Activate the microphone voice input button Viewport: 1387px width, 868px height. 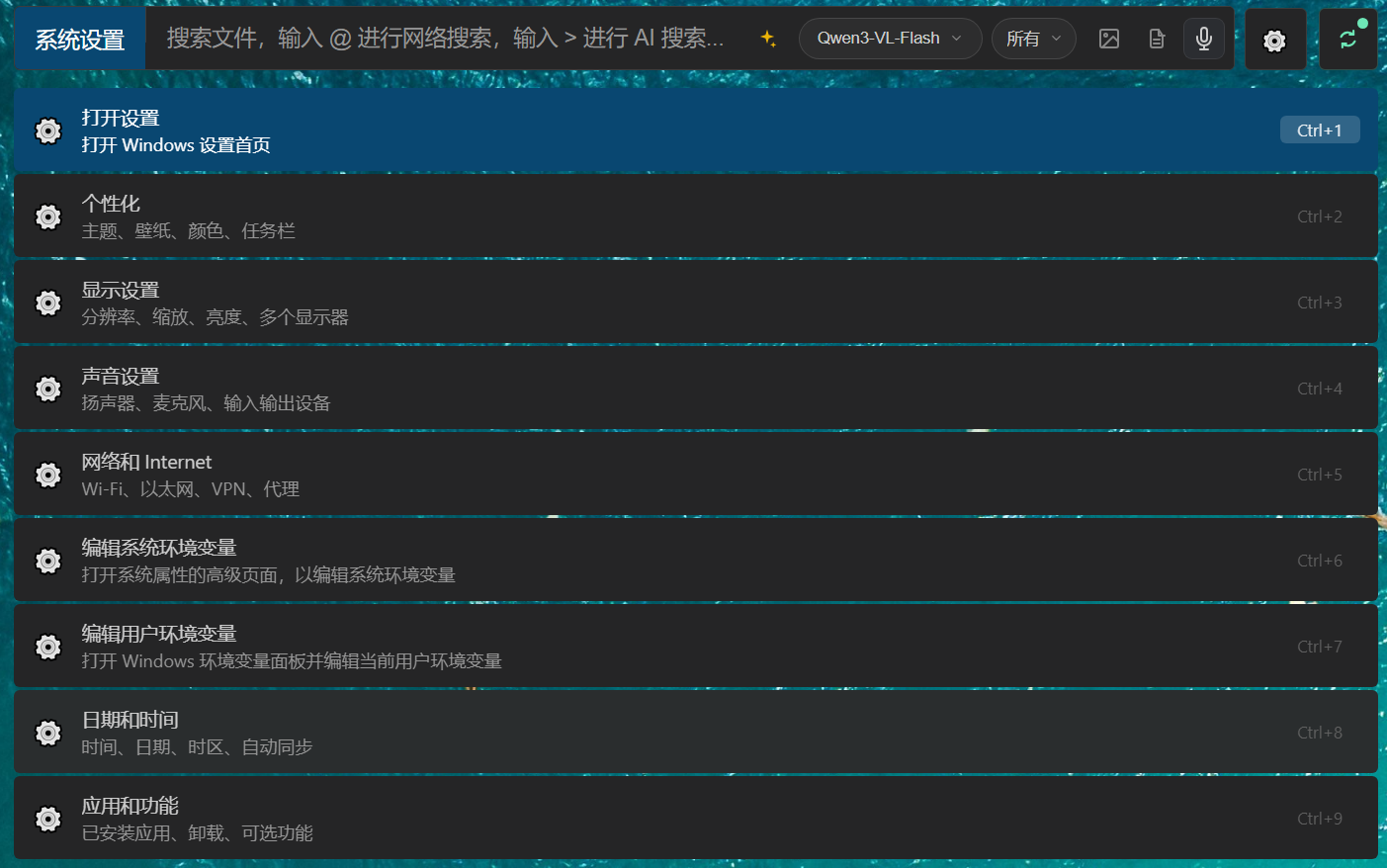1204,39
